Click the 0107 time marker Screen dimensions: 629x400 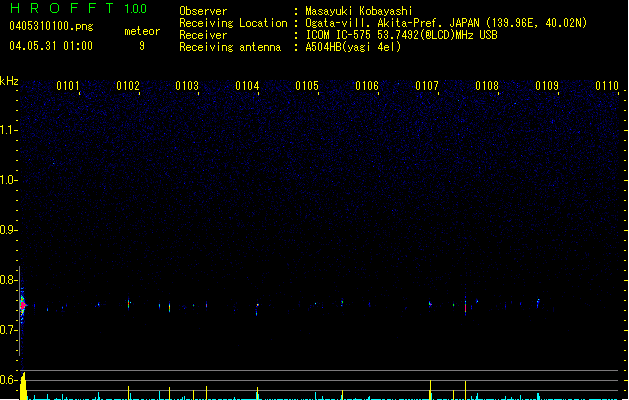coord(427,86)
